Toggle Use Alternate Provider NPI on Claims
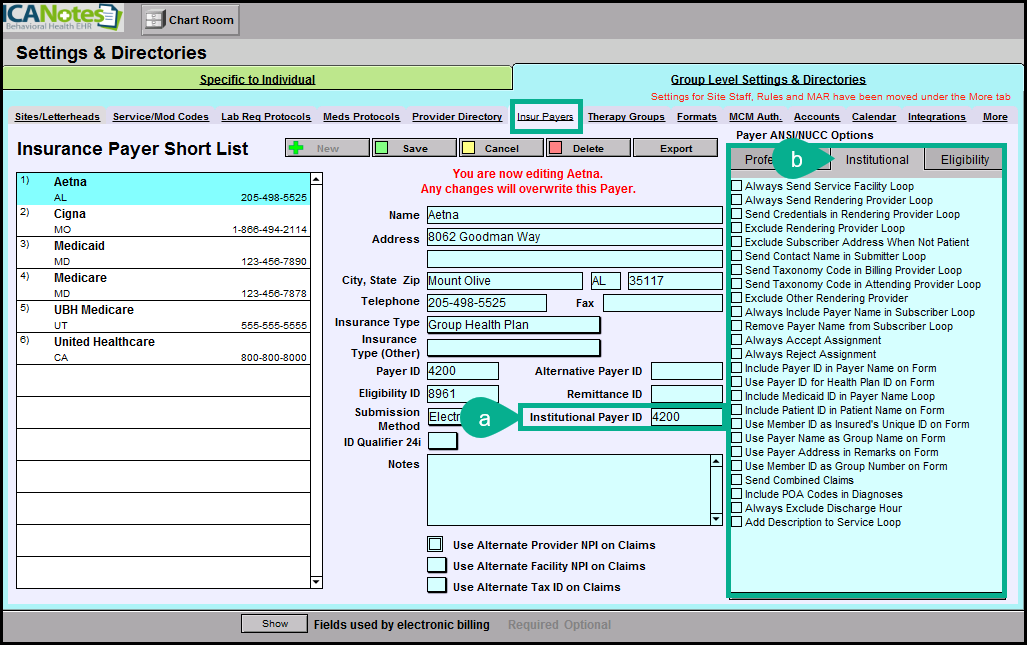The width and height of the screenshot is (1027, 645). point(435,545)
